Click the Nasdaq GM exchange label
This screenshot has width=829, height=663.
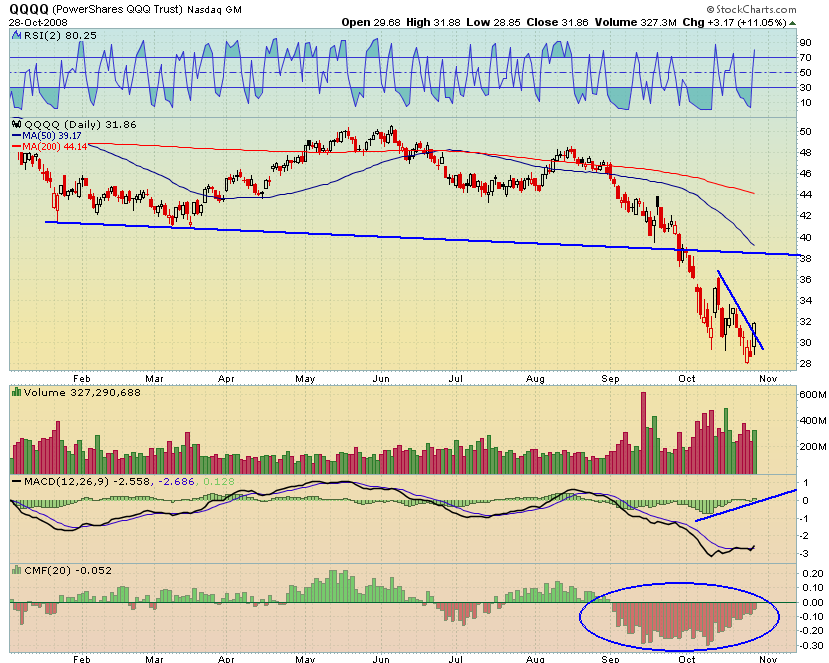[215, 10]
